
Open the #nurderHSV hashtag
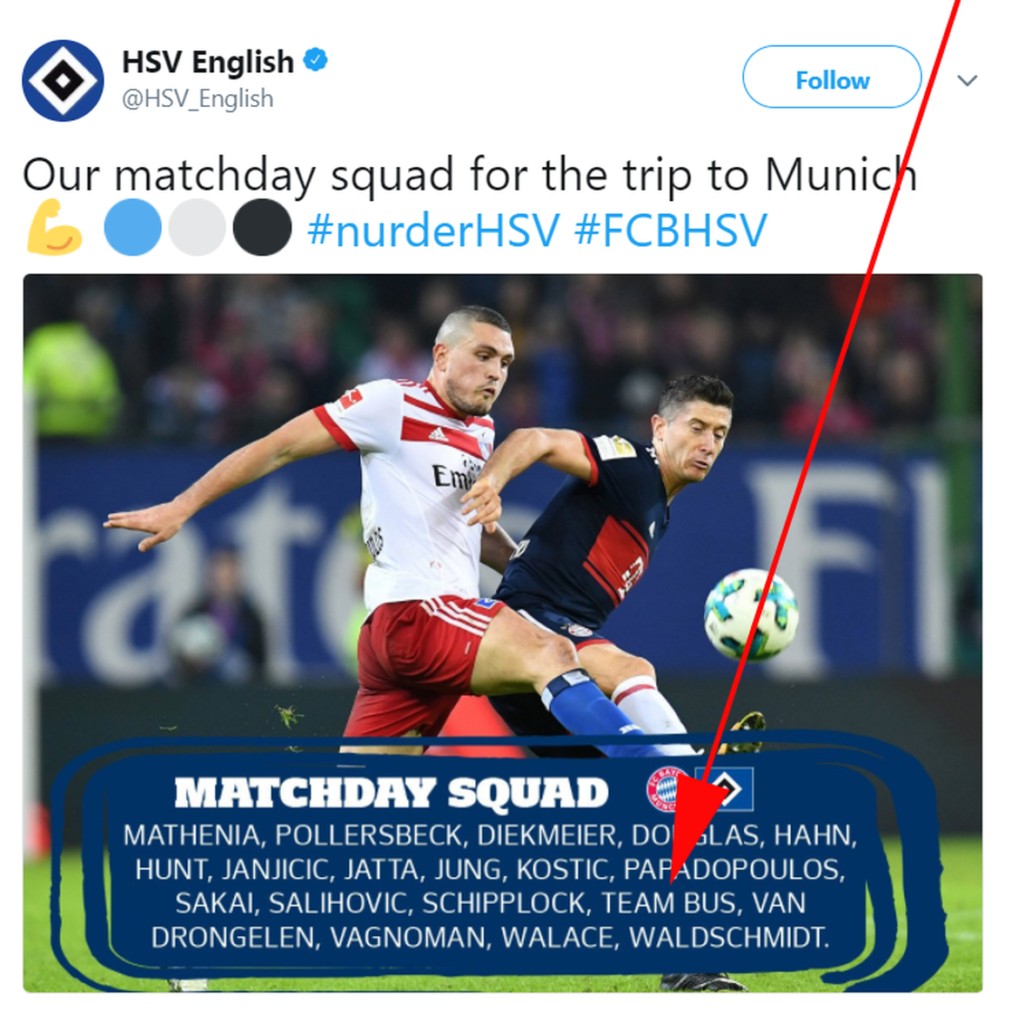[434, 230]
